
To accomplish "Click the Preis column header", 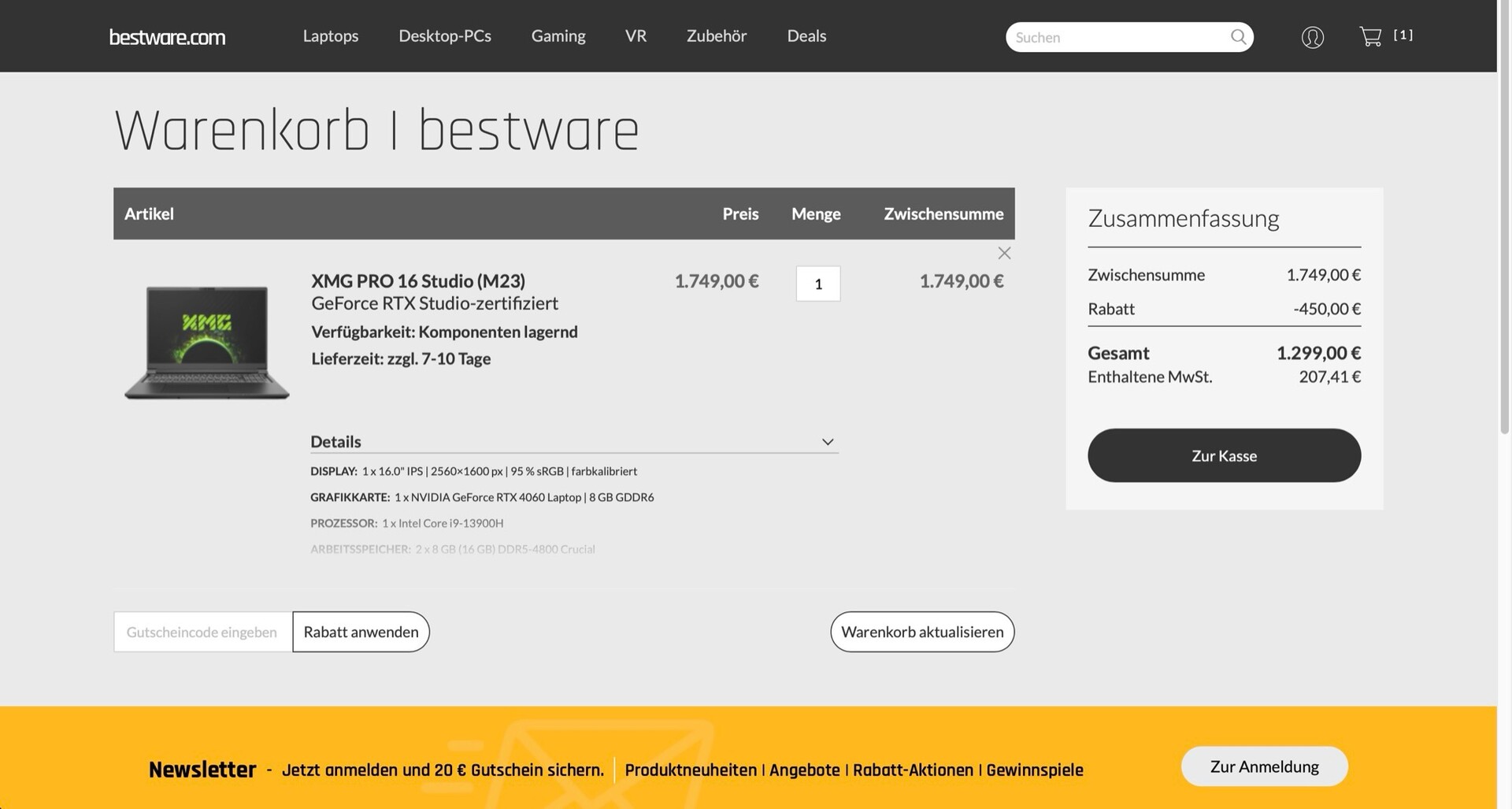I will [740, 213].
